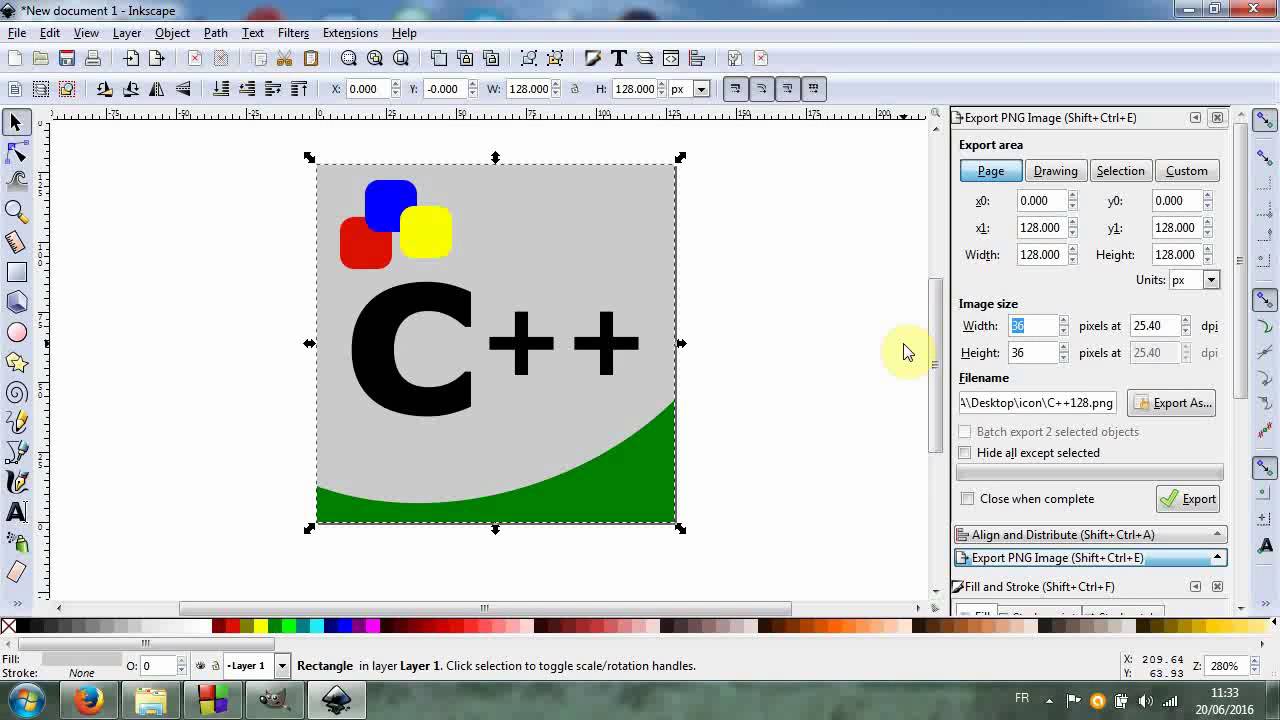Activate the Text tool
This screenshot has width=1280, height=720.
click(16, 511)
